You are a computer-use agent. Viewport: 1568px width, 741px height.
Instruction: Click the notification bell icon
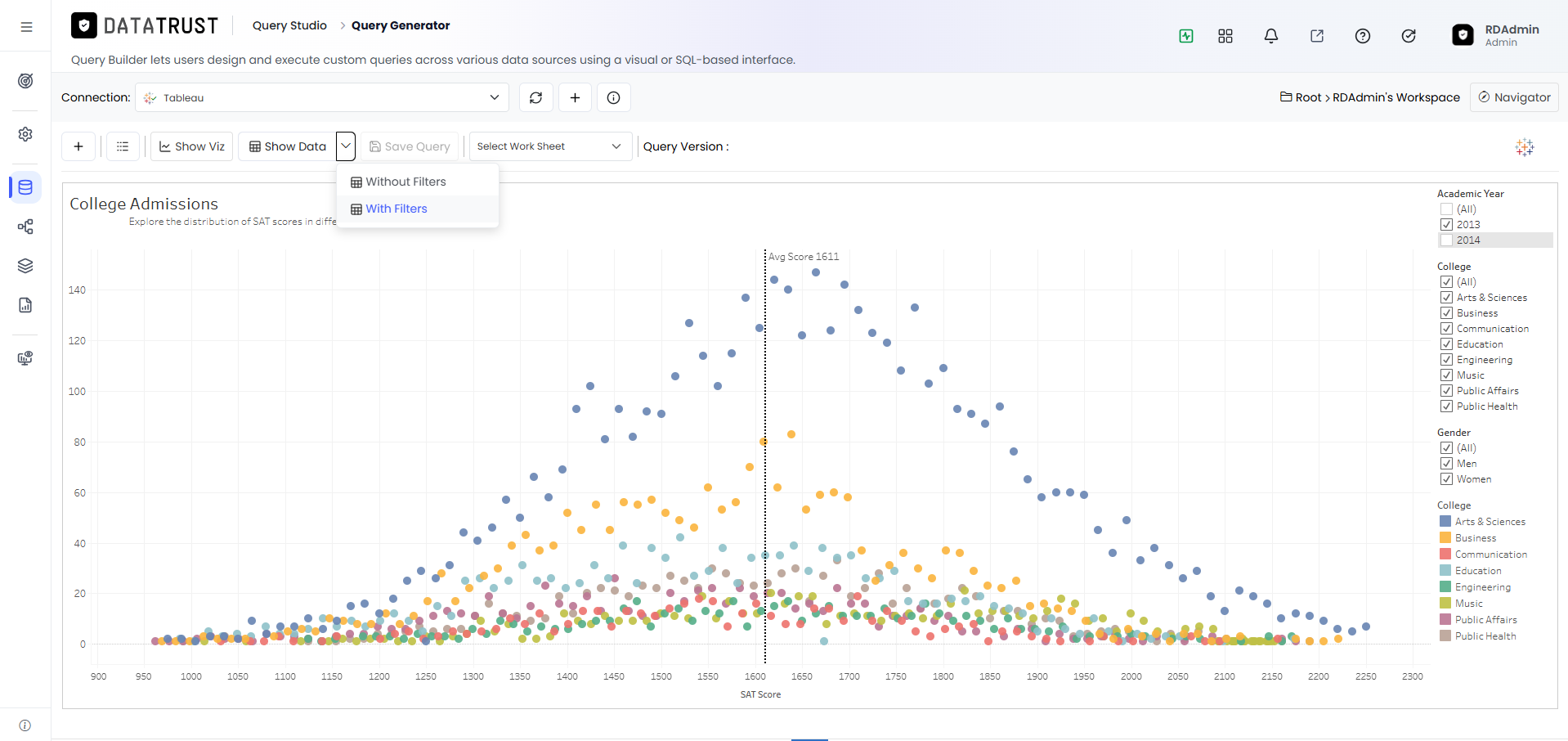(x=1270, y=36)
